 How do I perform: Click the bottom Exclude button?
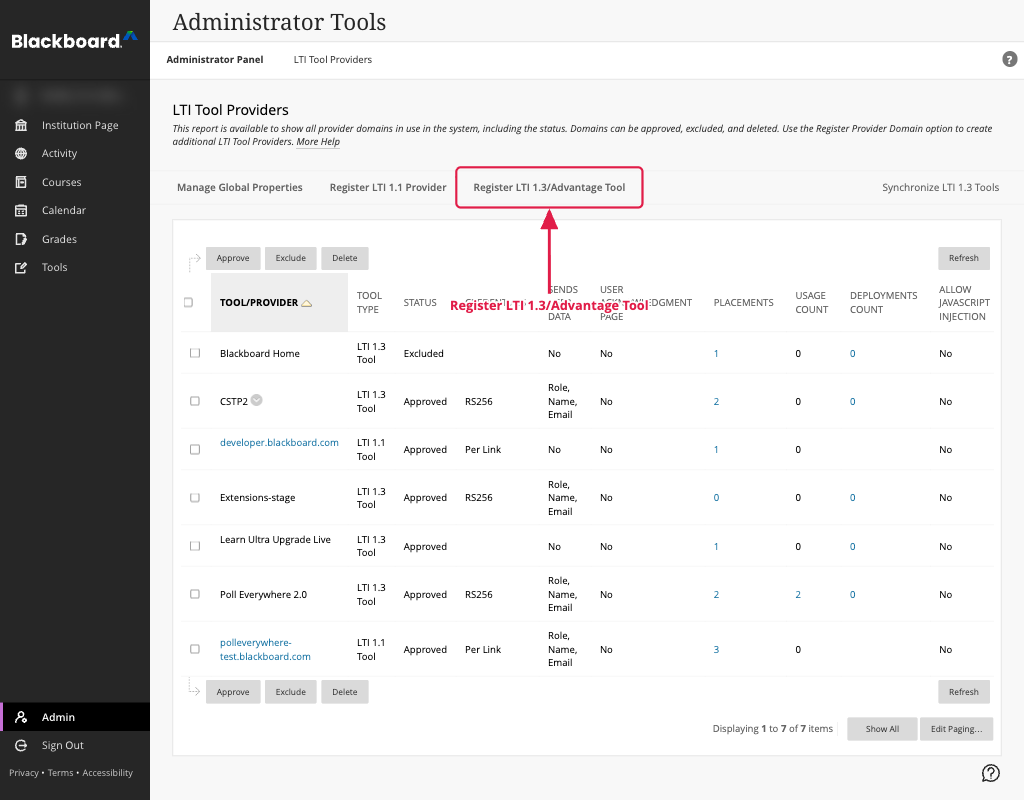291,692
